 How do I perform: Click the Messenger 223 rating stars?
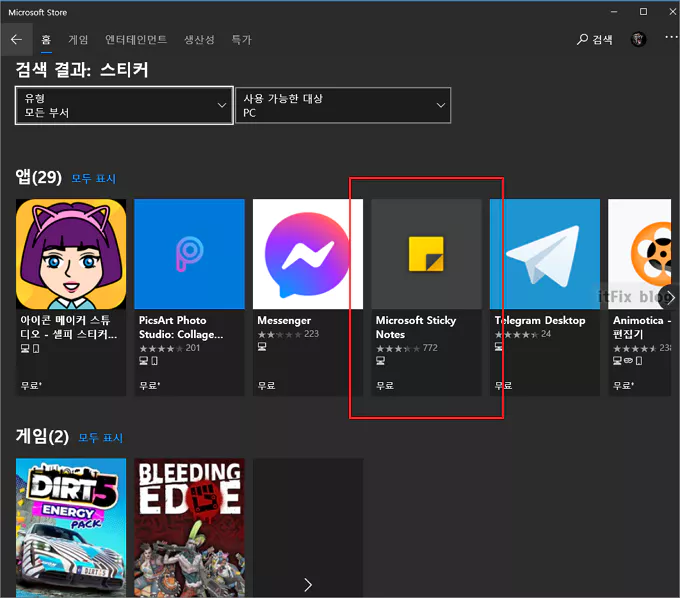[x=288, y=334]
